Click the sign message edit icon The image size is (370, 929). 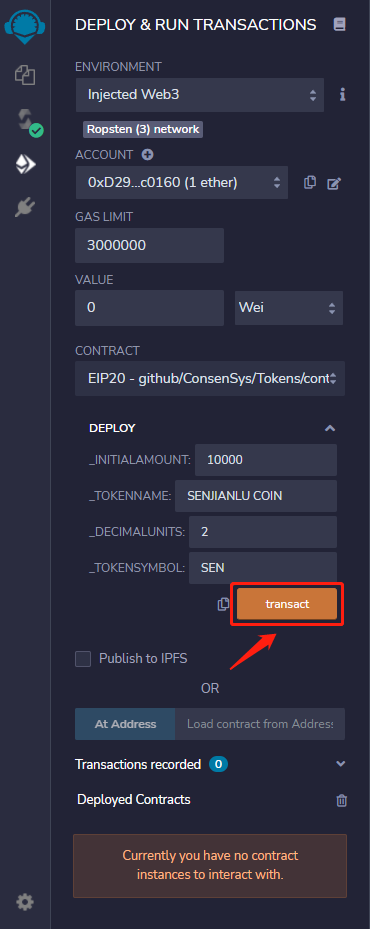pyautogui.click(x=334, y=184)
